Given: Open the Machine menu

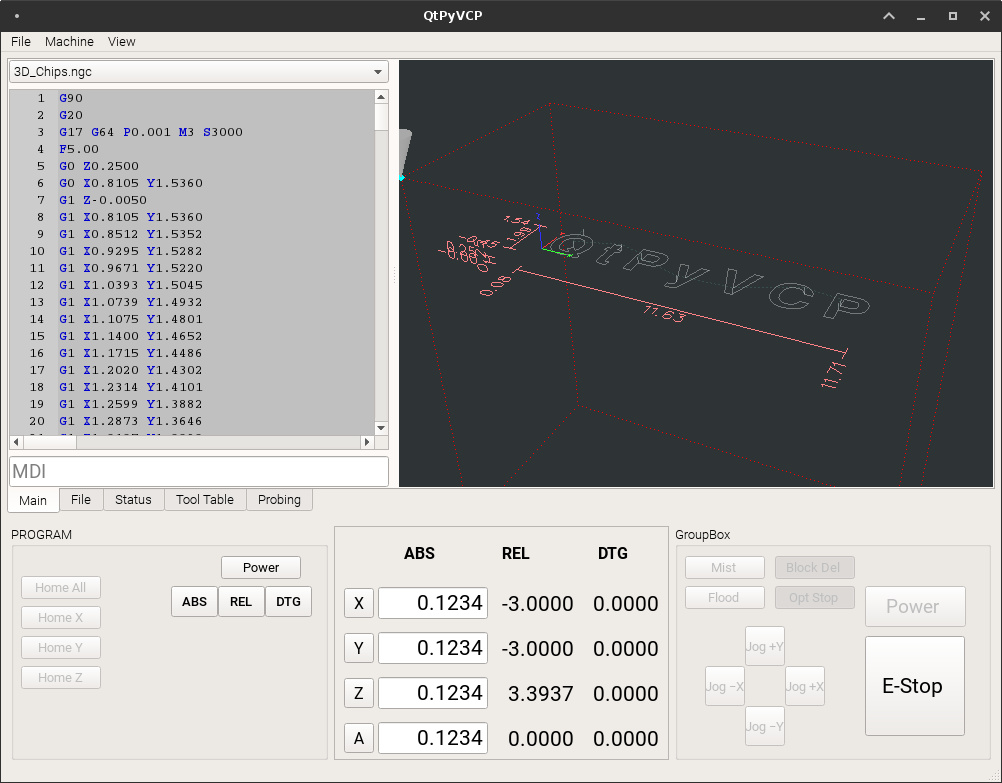Looking at the screenshot, I should 69,42.
